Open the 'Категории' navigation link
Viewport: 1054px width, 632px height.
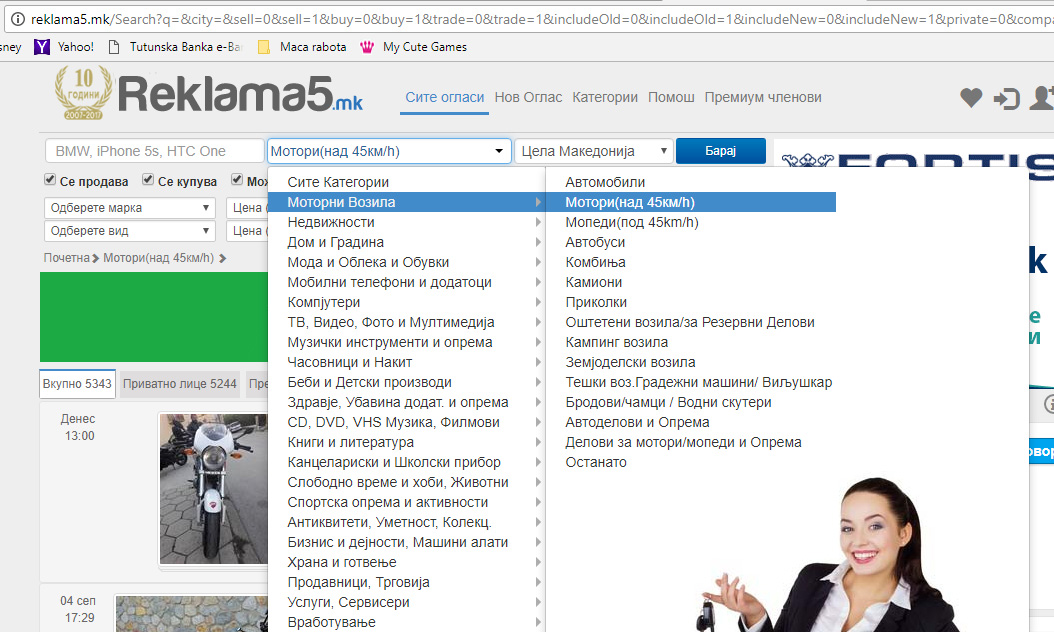coord(605,97)
